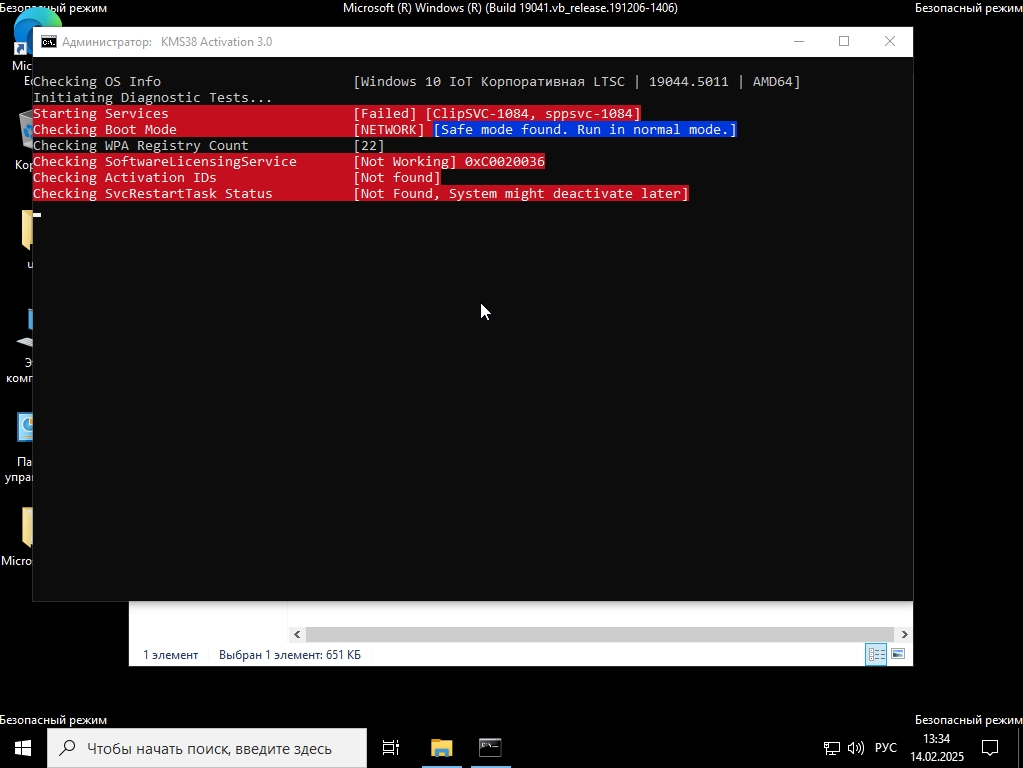Click the '[Failed] [ClipSVC-1084, sppsvc-1084]' result
Screen dimensions: 1023x768
tap(497, 114)
